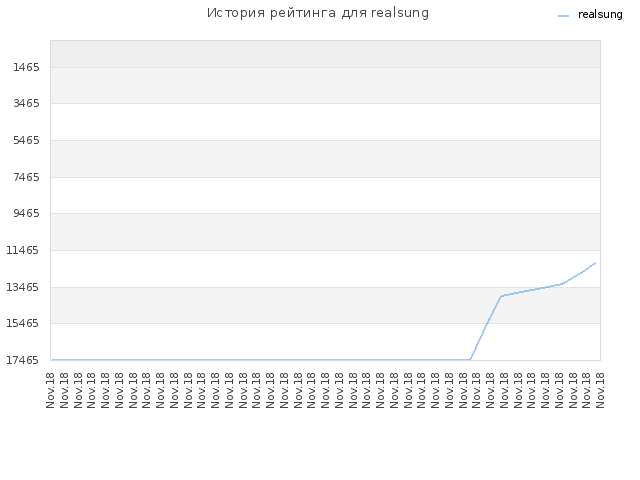Click the last Nov.18 x-axis label

pos(600,390)
